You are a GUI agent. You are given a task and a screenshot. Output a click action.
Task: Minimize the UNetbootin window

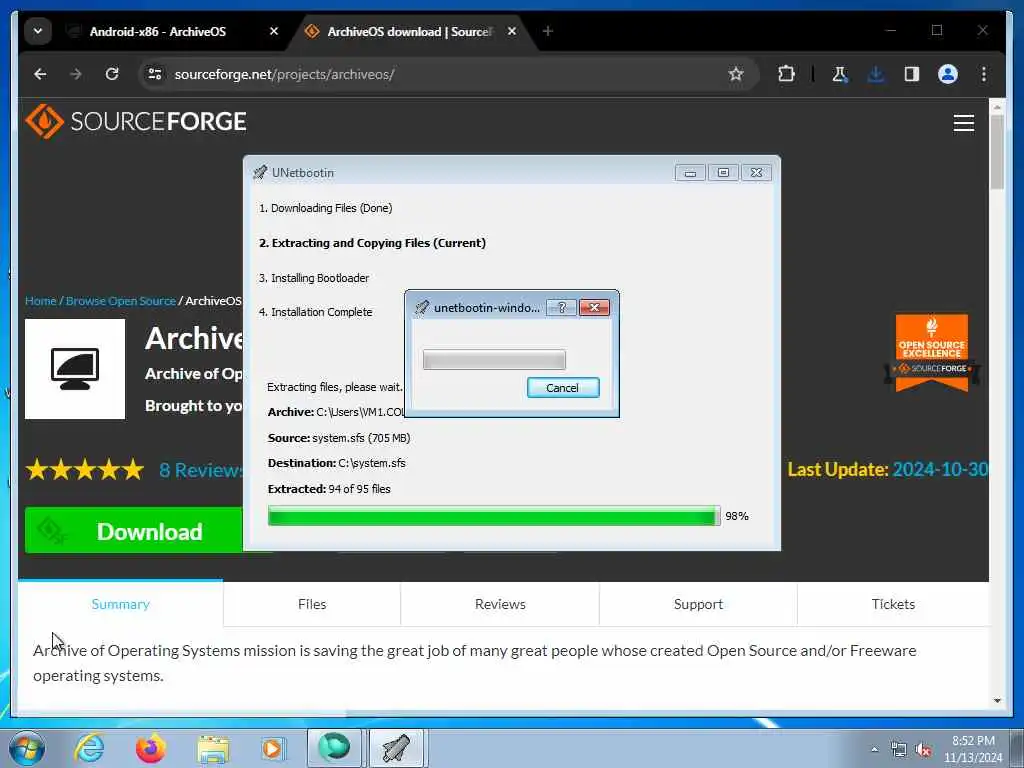click(x=690, y=173)
